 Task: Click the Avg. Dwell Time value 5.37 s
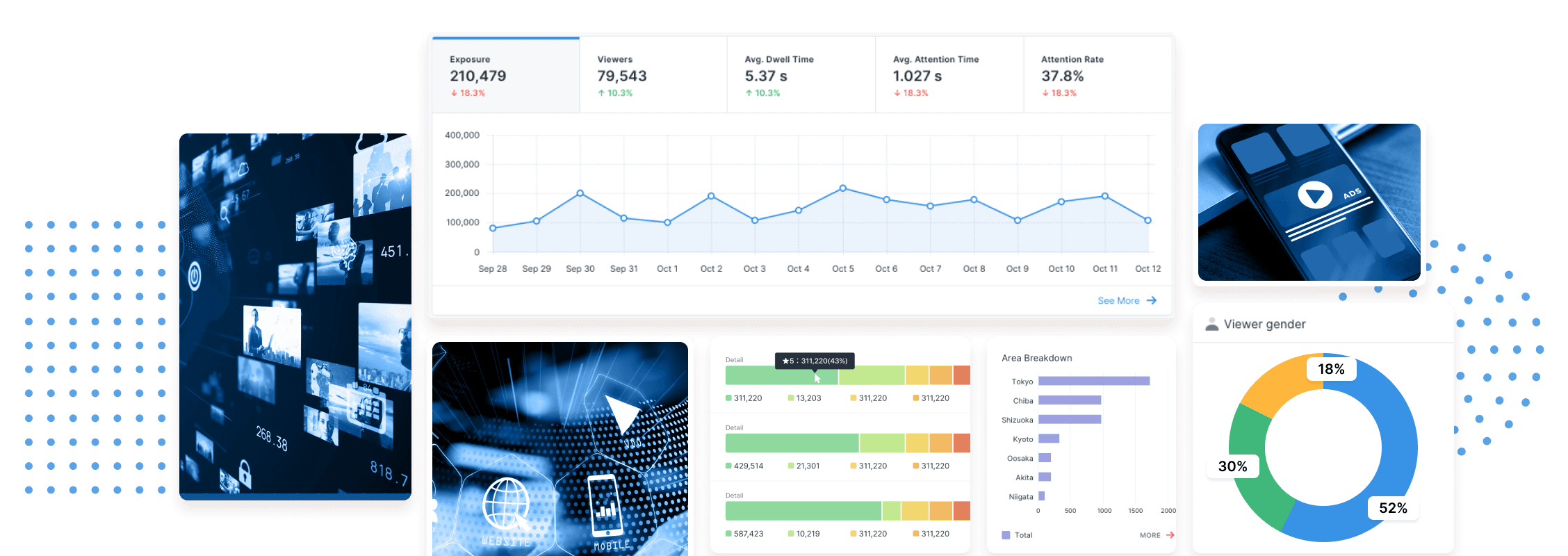click(x=766, y=76)
